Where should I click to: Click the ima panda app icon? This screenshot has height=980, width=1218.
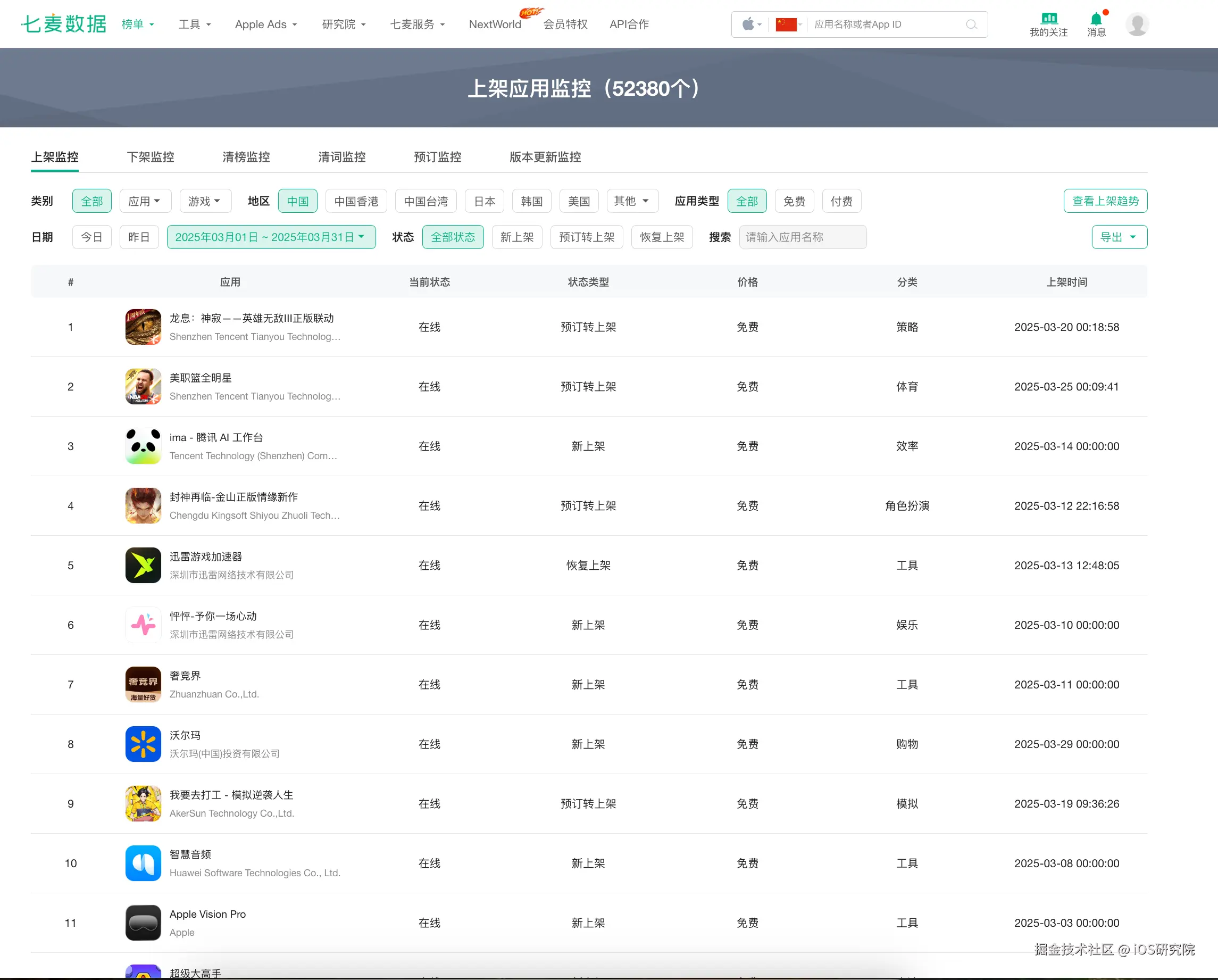(143, 446)
